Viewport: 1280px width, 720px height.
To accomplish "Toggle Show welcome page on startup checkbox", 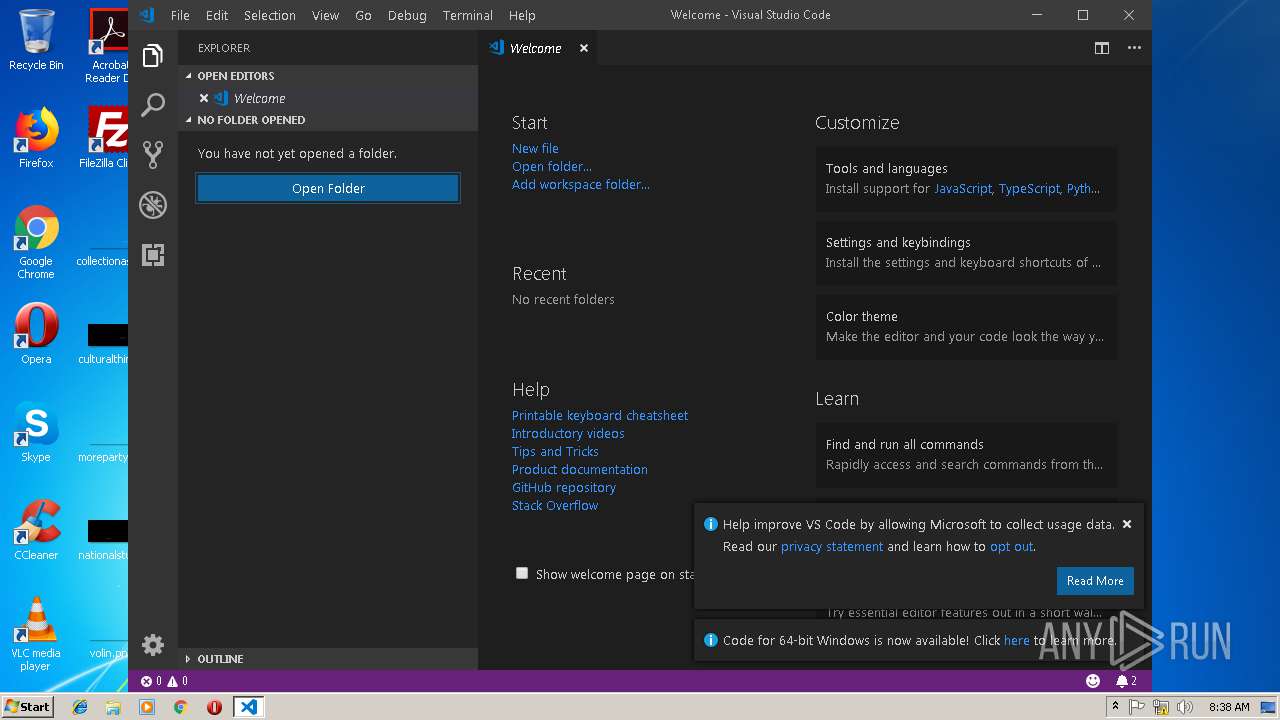I will click(522, 573).
